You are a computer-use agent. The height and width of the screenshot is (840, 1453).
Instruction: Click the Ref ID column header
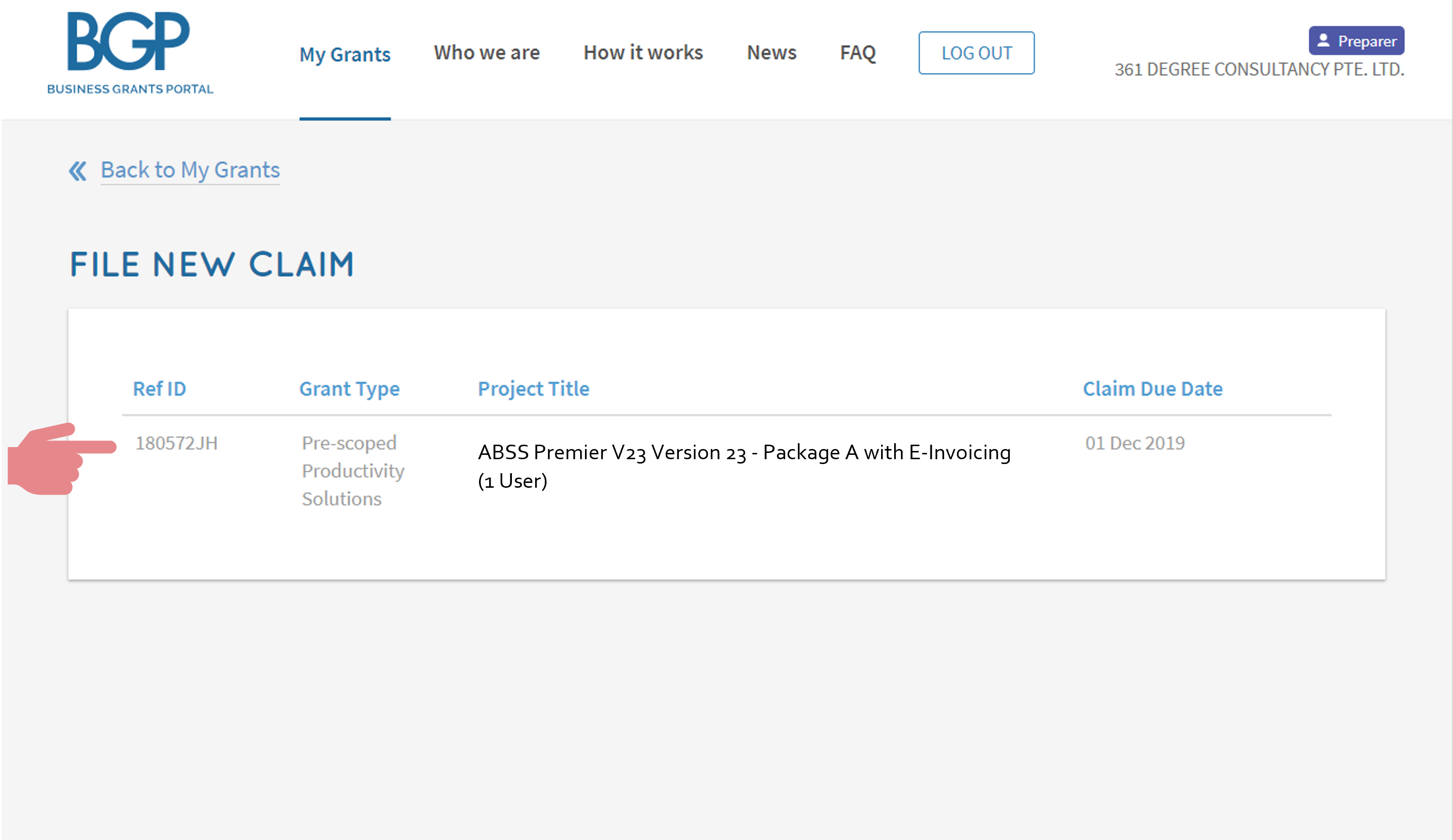pyautogui.click(x=160, y=389)
